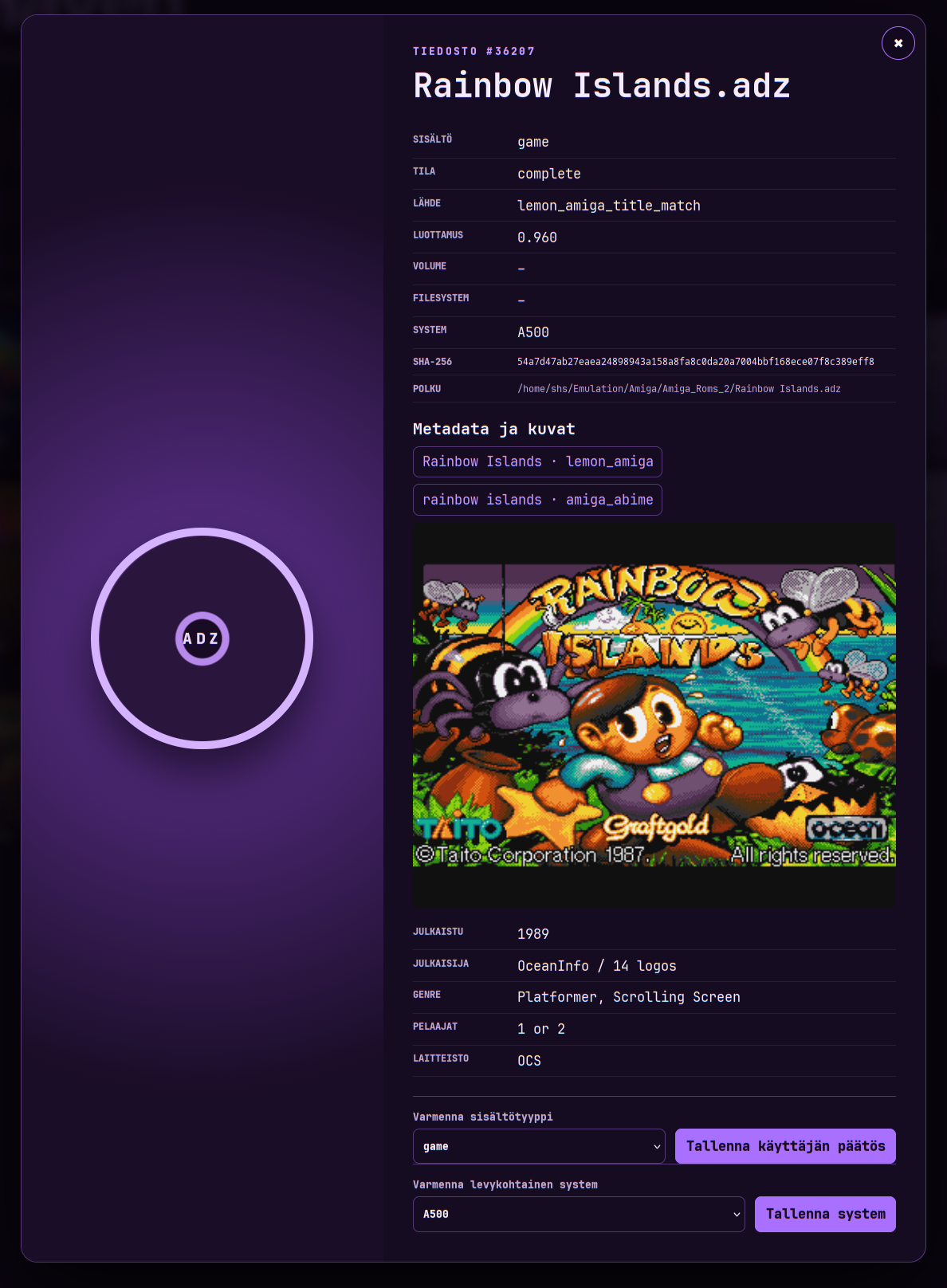Open Rainbow Islands lemon_amiga metadata chip

(537, 461)
